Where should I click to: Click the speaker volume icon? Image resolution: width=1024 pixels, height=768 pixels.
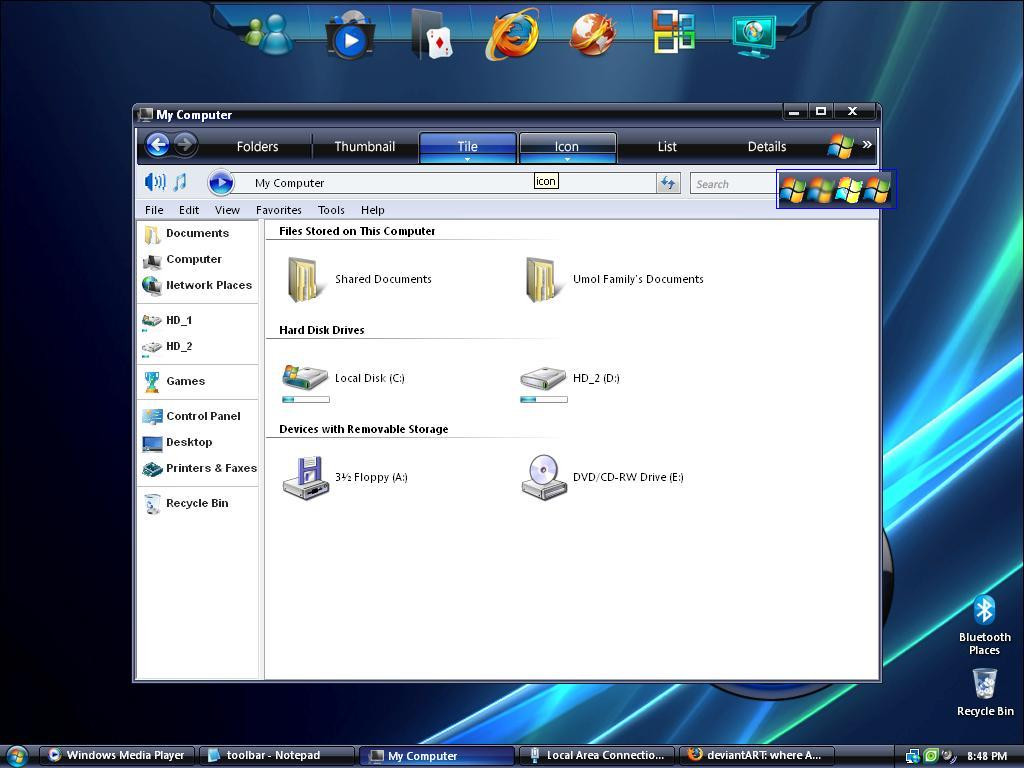(x=155, y=182)
